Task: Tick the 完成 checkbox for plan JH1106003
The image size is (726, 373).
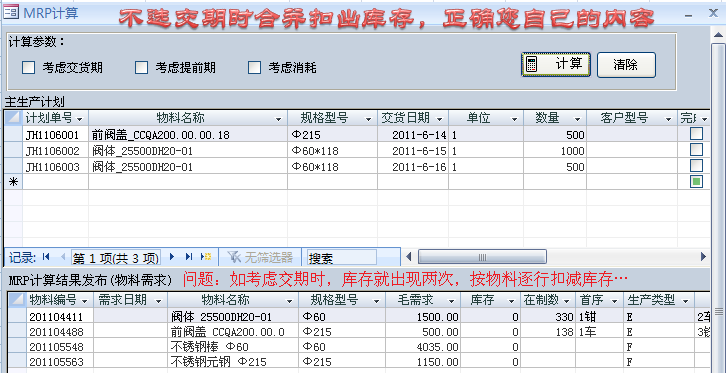Action: coord(696,166)
